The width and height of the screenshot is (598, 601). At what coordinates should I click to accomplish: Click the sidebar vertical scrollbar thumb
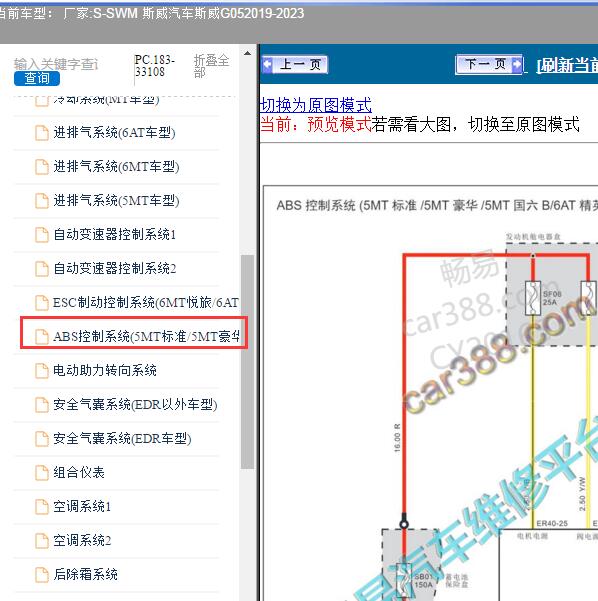[x=248, y=361]
